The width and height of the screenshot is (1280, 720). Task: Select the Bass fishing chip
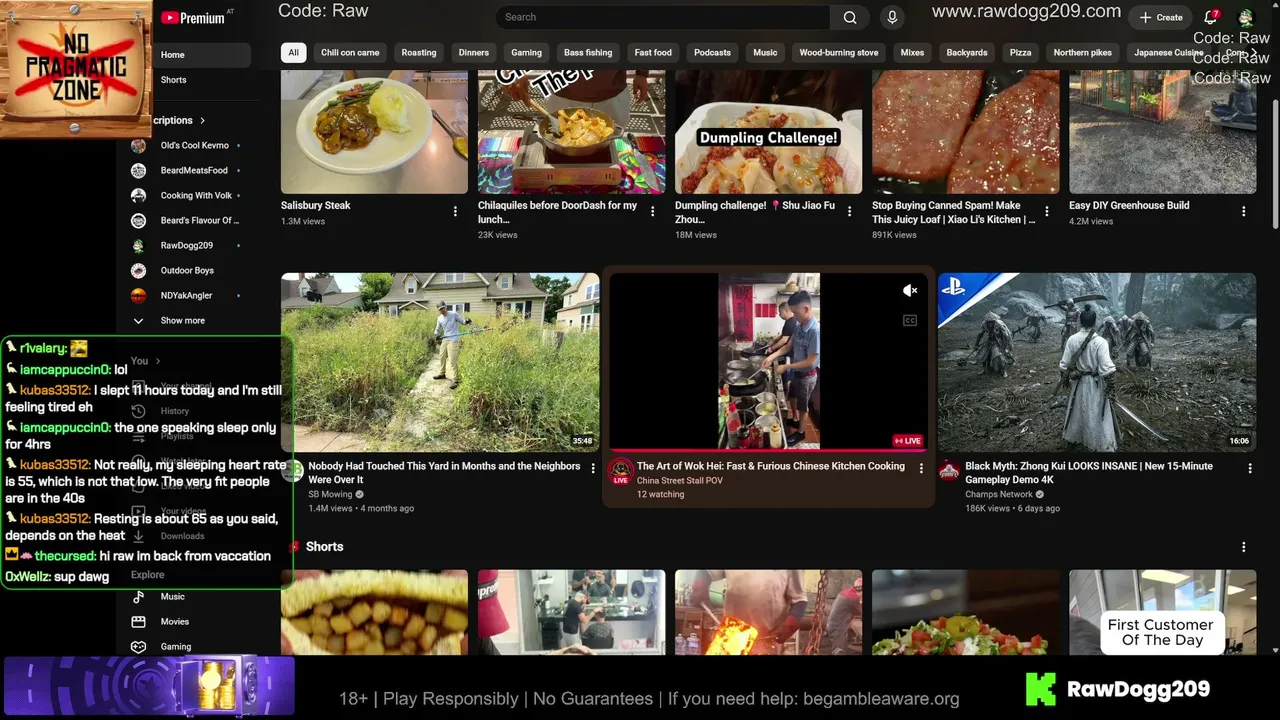coord(588,52)
